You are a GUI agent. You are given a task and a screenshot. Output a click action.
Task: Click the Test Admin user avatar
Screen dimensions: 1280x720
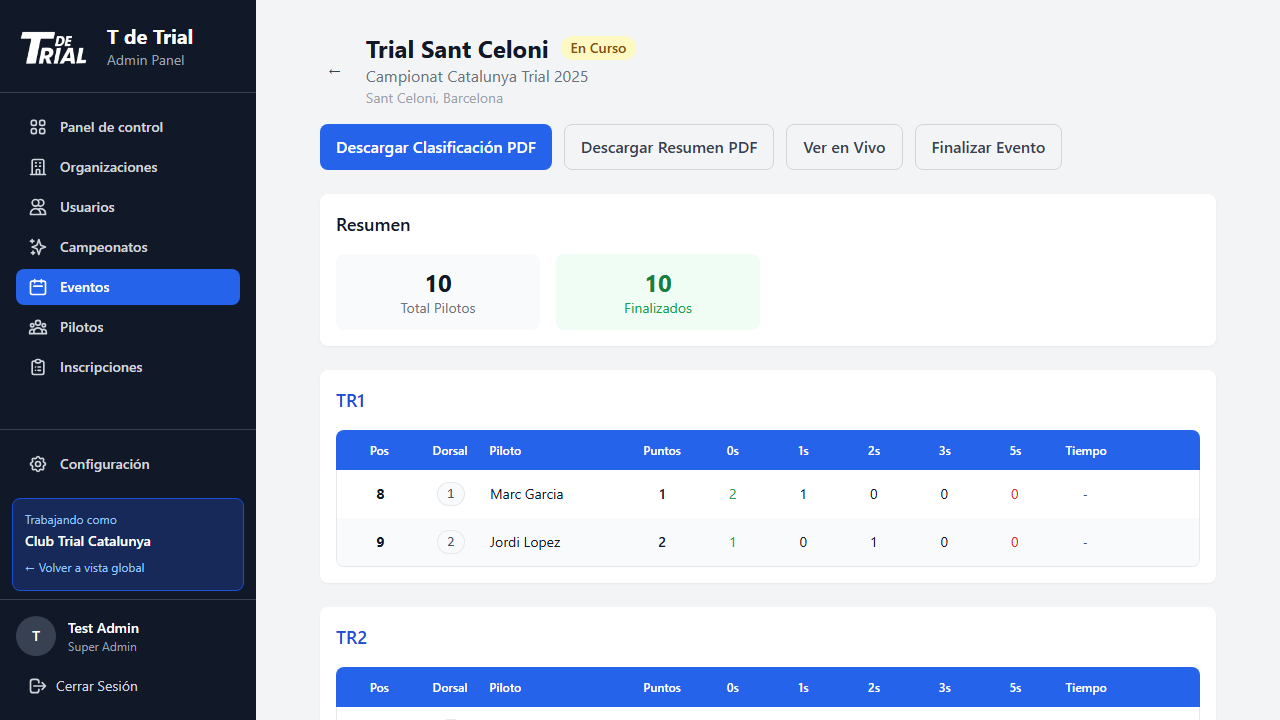click(36, 636)
